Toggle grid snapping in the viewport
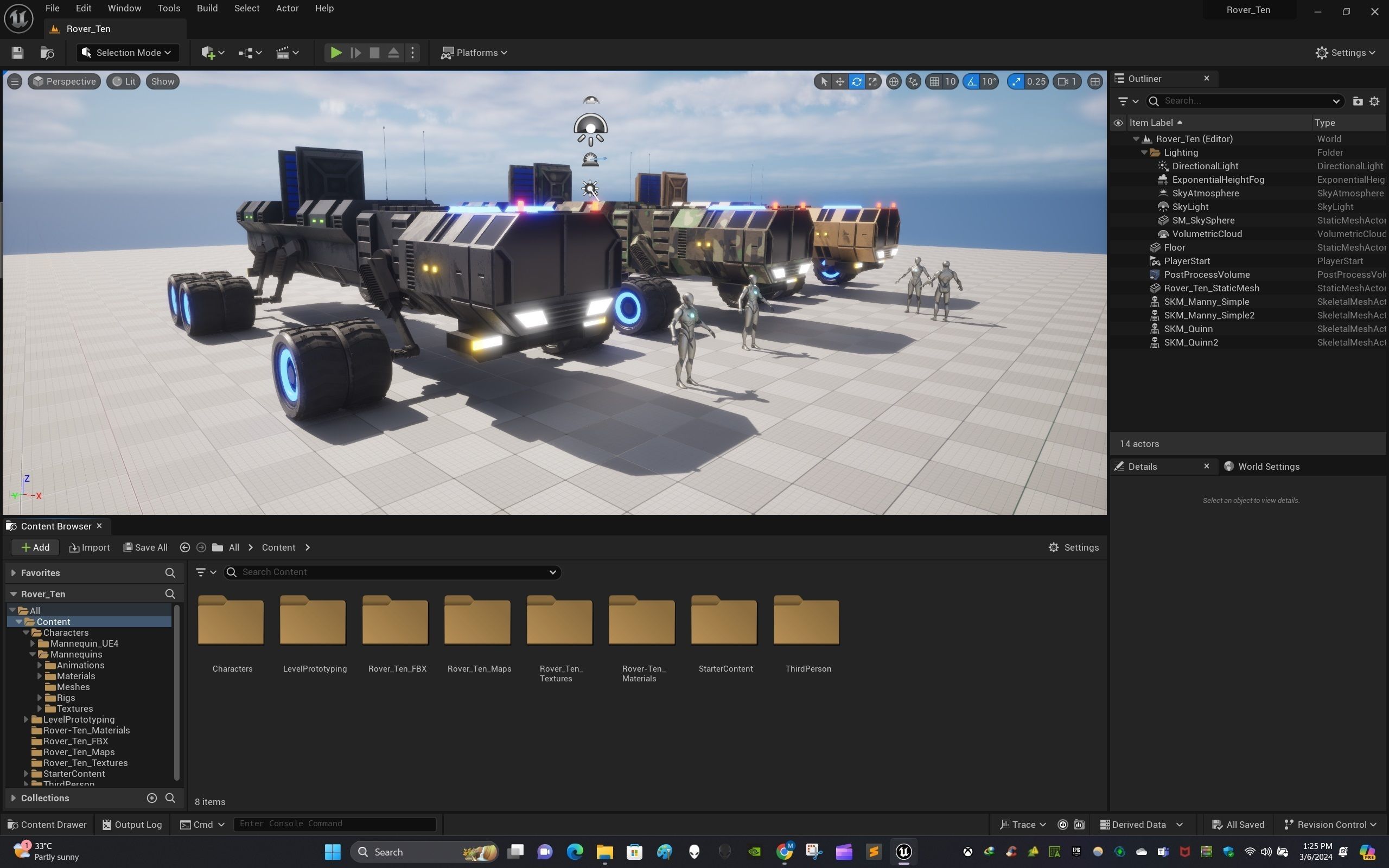Viewport: 1389px width, 868px height. (934, 81)
